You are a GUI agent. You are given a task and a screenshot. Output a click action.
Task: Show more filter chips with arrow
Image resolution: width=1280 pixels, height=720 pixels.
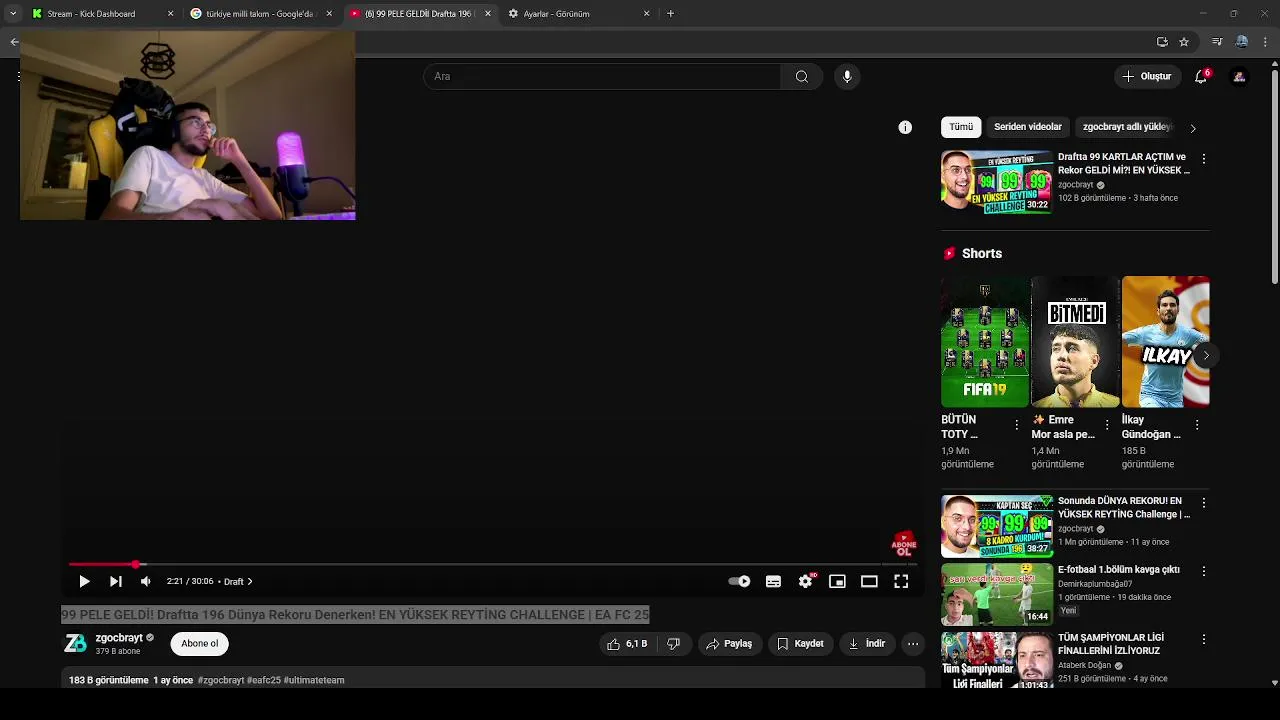1192,128
